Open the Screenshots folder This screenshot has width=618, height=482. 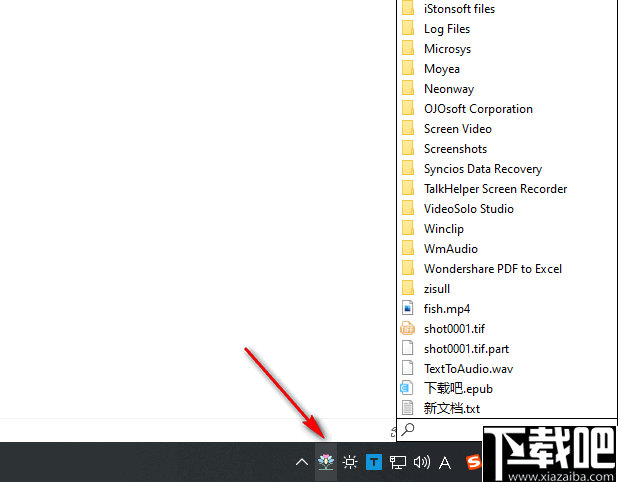455,149
